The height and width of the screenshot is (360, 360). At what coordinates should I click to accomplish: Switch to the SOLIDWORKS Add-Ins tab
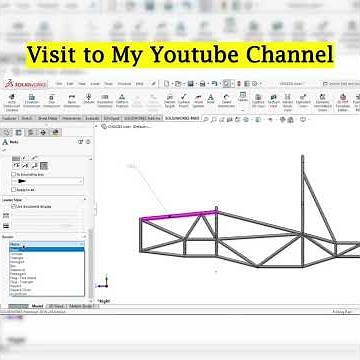click(143, 118)
